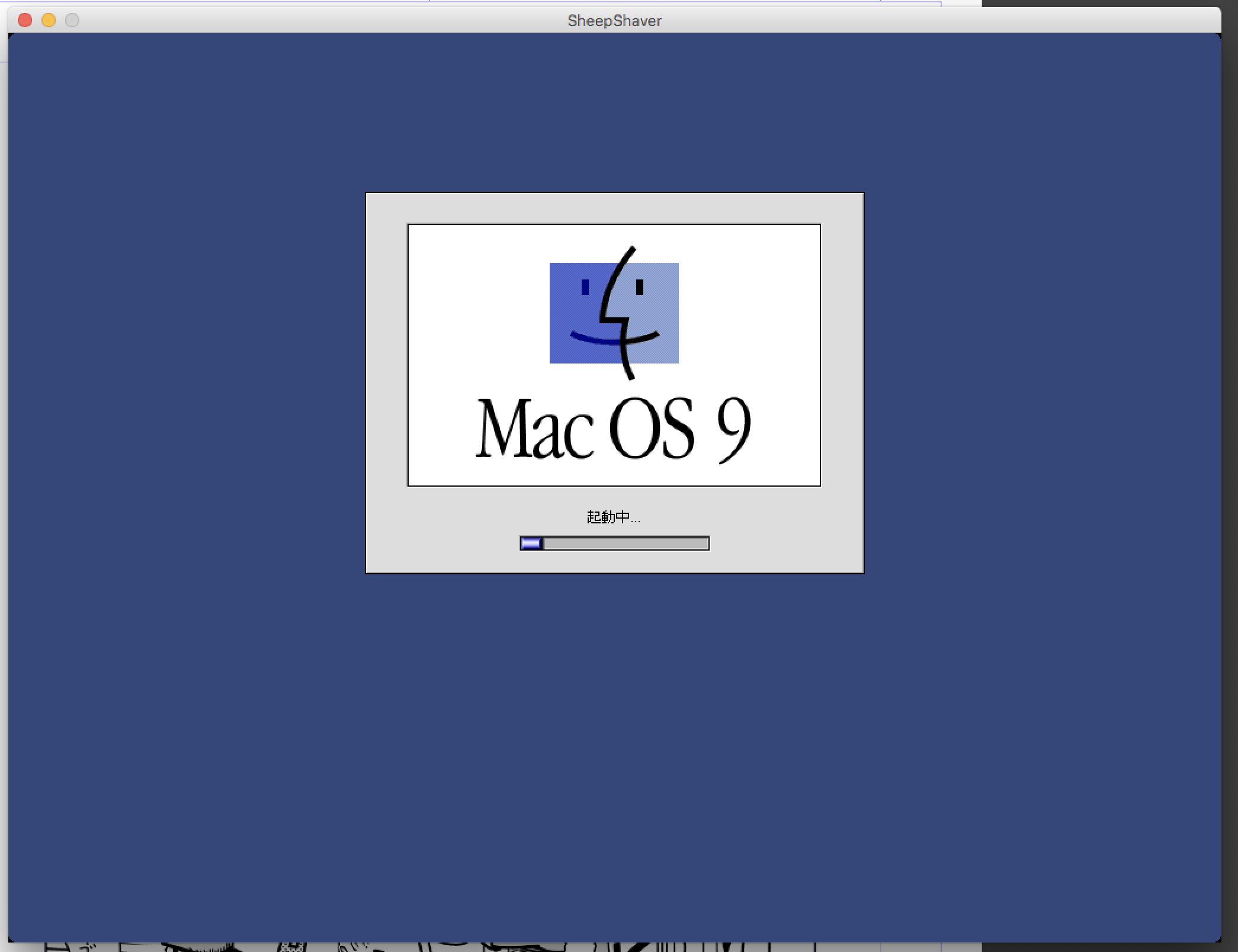This screenshot has height=952, width=1238.
Task: Click the startup progress bar
Action: [x=614, y=543]
